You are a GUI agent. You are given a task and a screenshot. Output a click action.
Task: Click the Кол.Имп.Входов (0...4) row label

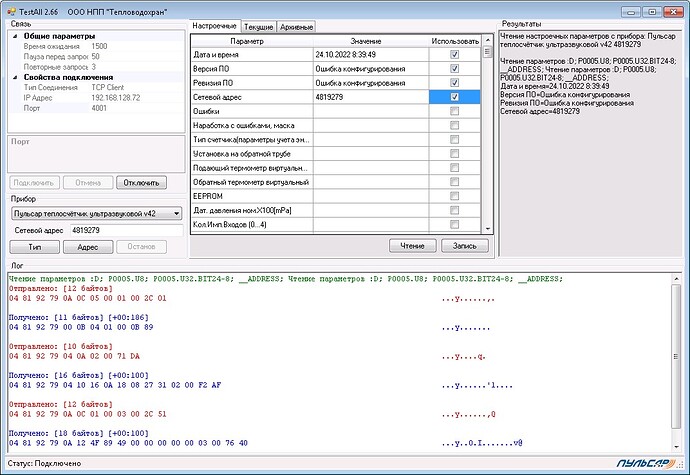pyautogui.click(x=229, y=225)
